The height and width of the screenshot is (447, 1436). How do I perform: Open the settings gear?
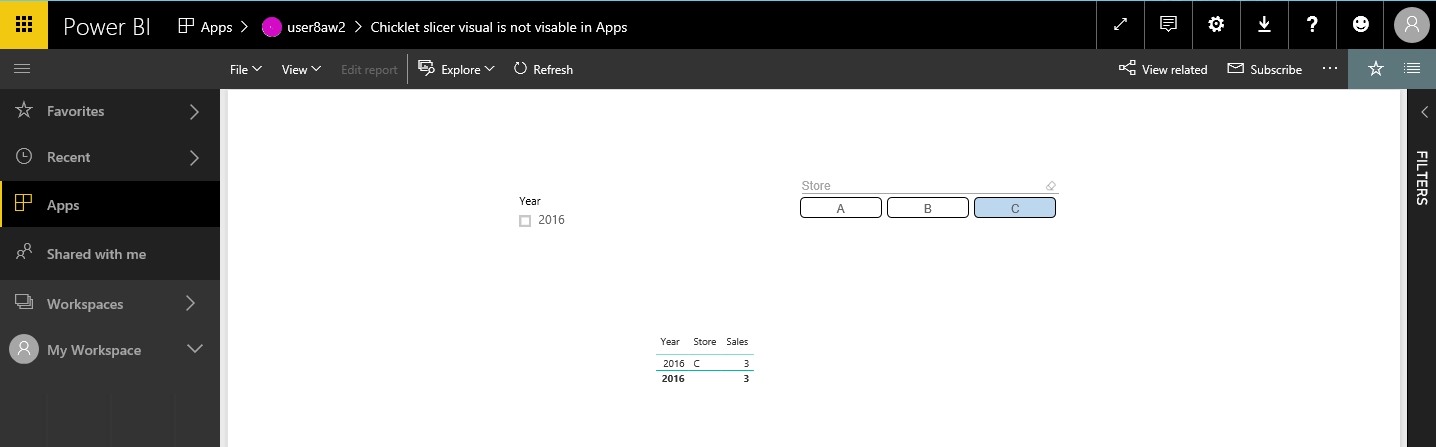click(x=1216, y=25)
